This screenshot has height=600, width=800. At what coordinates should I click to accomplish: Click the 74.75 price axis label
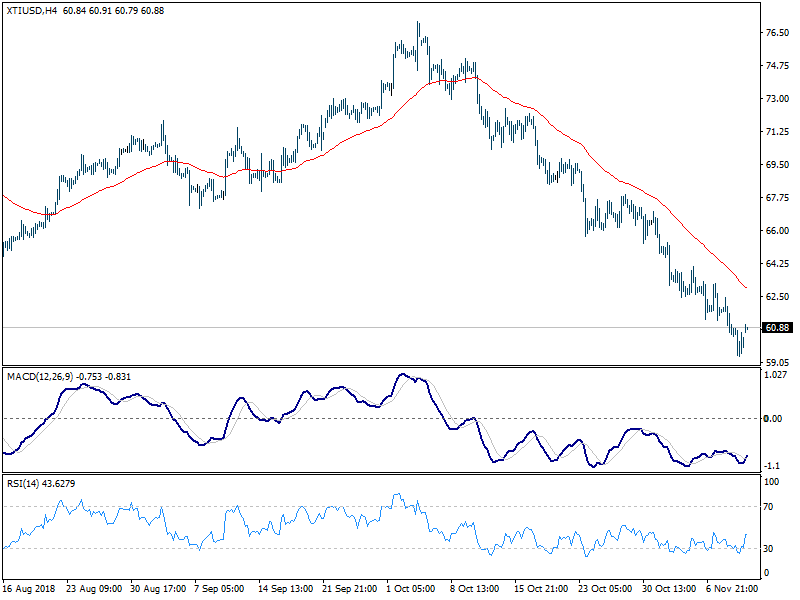(x=777, y=66)
